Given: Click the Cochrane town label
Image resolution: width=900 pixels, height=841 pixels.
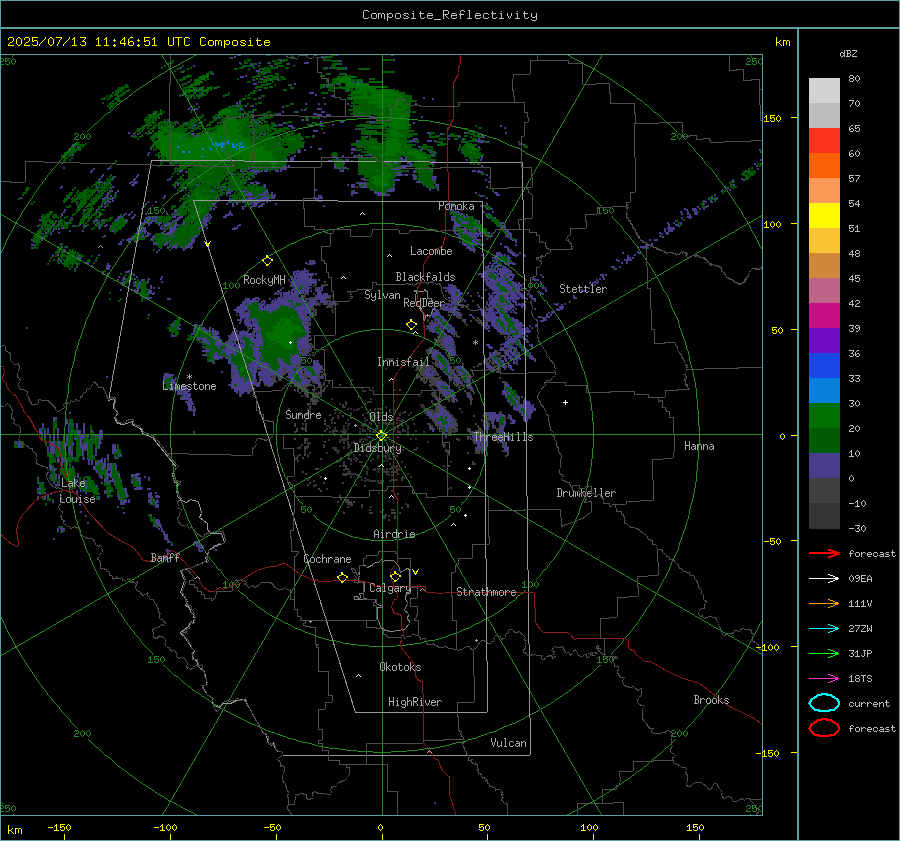Looking at the screenshot, I should pyautogui.click(x=327, y=559).
